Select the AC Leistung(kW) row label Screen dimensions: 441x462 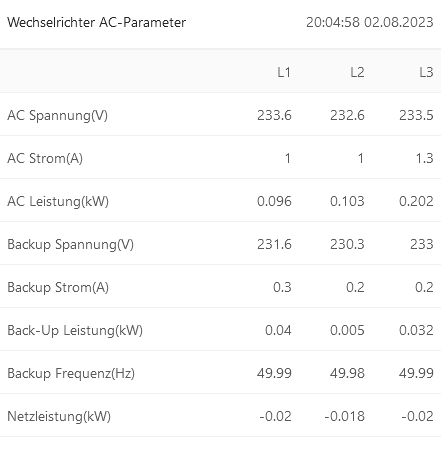click(x=58, y=201)
